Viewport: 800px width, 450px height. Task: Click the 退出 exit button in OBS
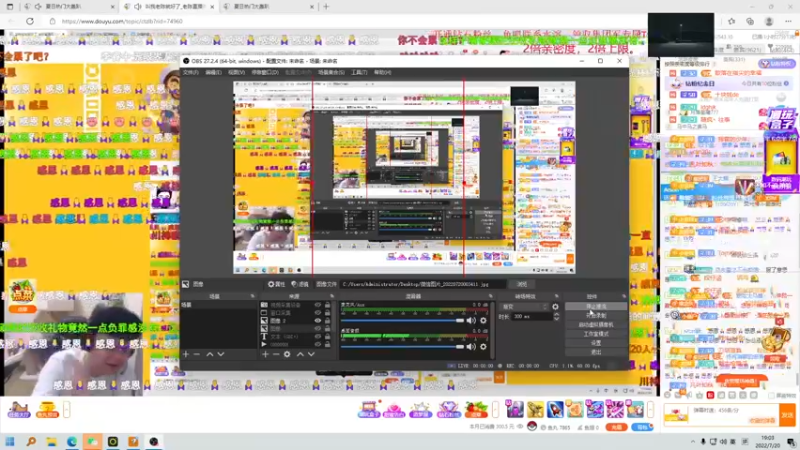tap(596, 352)
